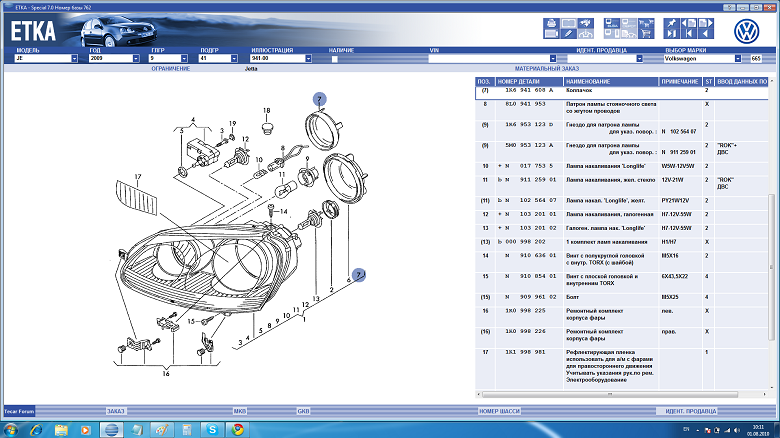This screenshot has width=780, height=438.
Task: Click the documents-and-car icon in toolbar
Action: pos(629,34)
